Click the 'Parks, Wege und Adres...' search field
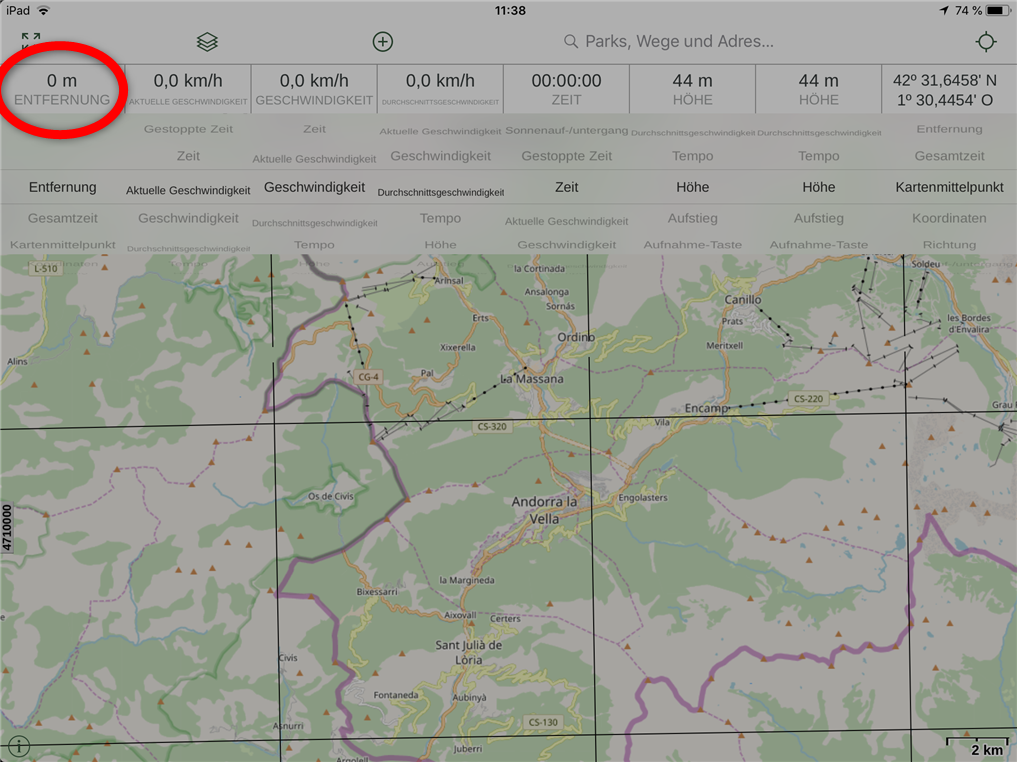The width and height of the screenshot is (1017, 762). click(x=680, y=41)
